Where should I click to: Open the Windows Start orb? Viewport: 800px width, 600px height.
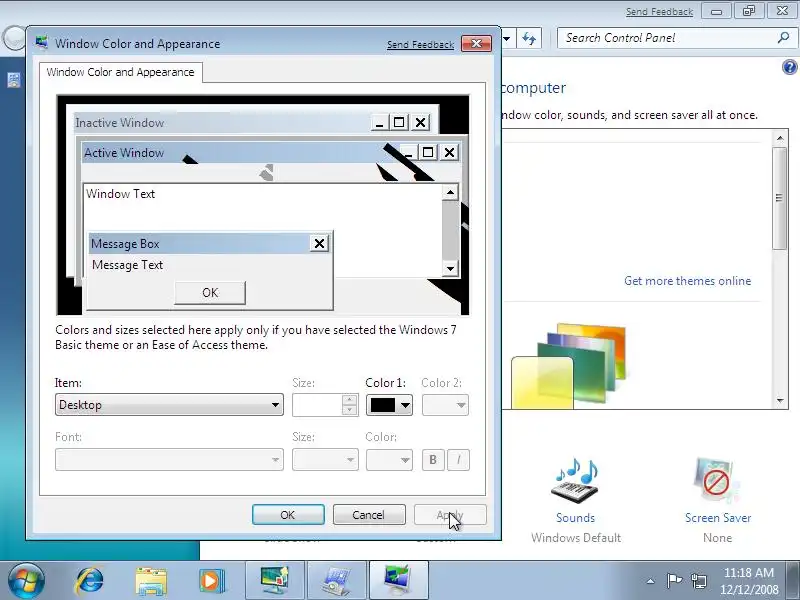coord(26,581)
